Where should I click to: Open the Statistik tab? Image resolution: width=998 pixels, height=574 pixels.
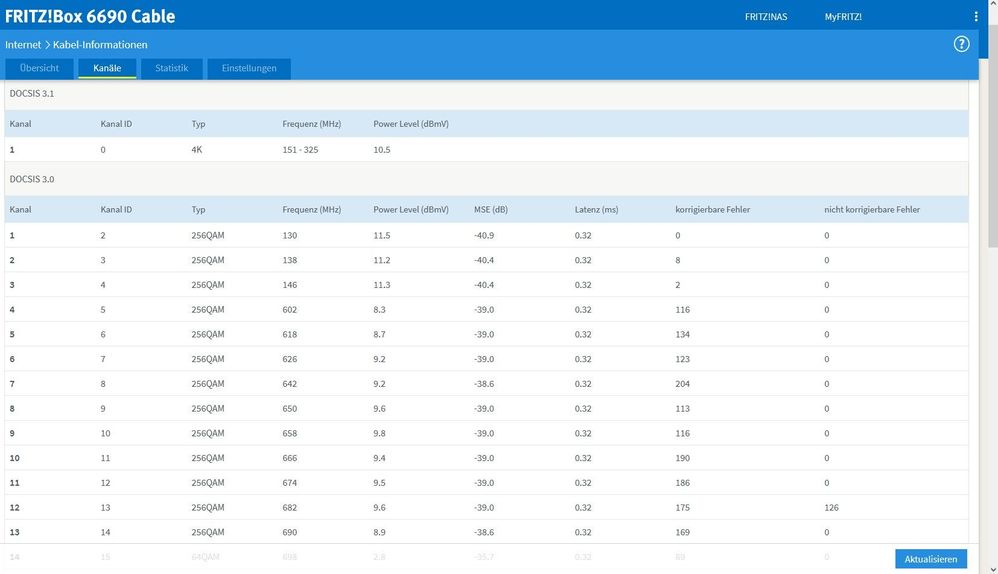(x=172, y=68)
